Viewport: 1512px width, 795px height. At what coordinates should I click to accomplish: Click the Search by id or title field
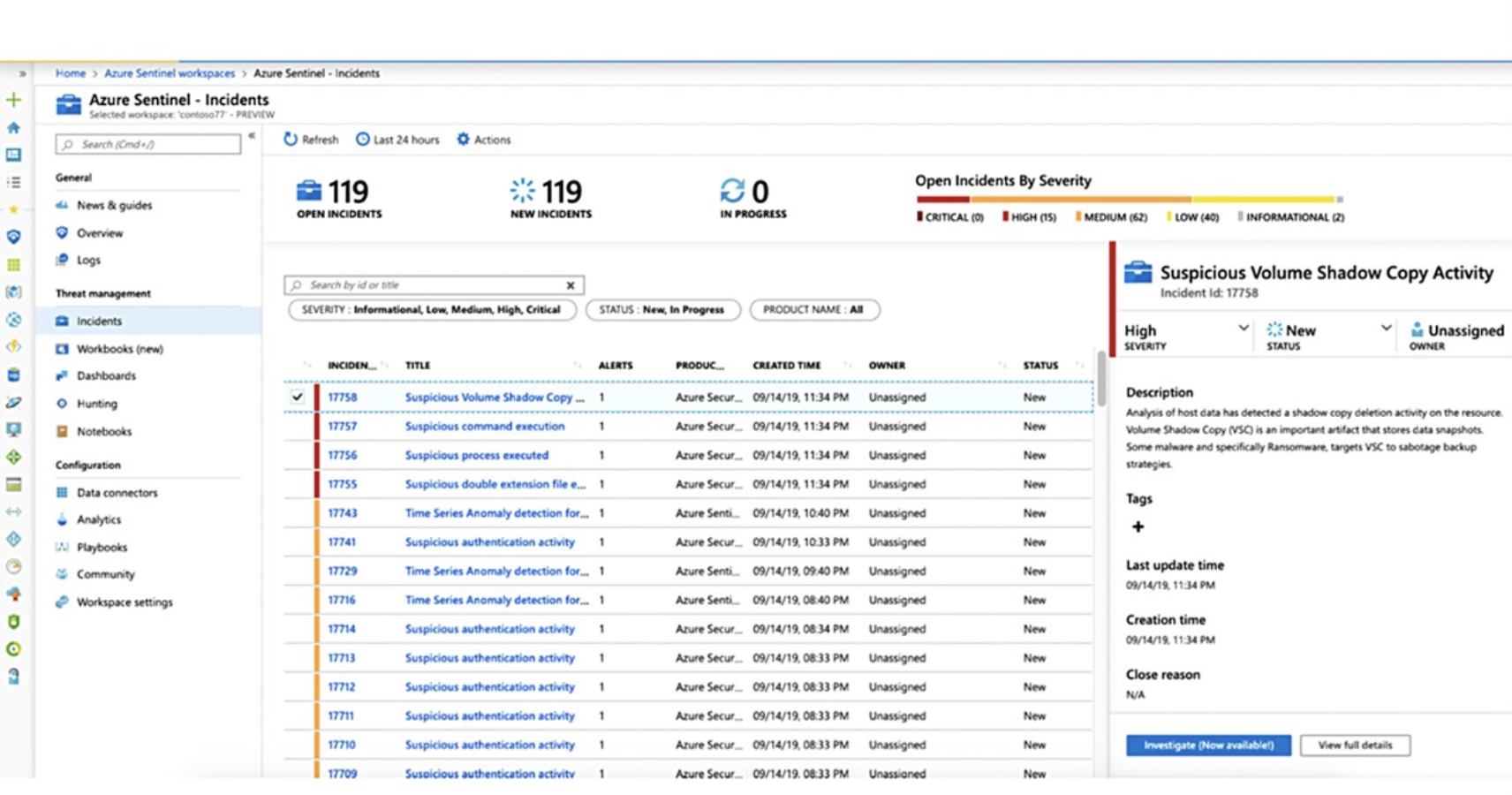[x=434, y=285]
